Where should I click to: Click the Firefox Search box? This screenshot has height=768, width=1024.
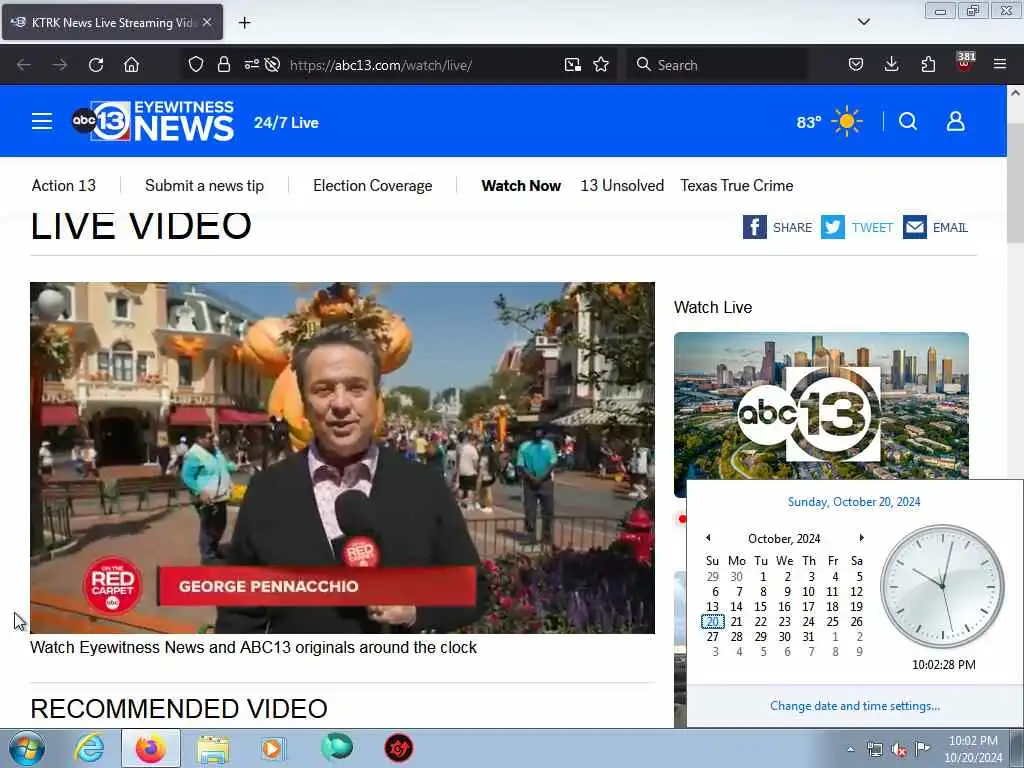716,65
